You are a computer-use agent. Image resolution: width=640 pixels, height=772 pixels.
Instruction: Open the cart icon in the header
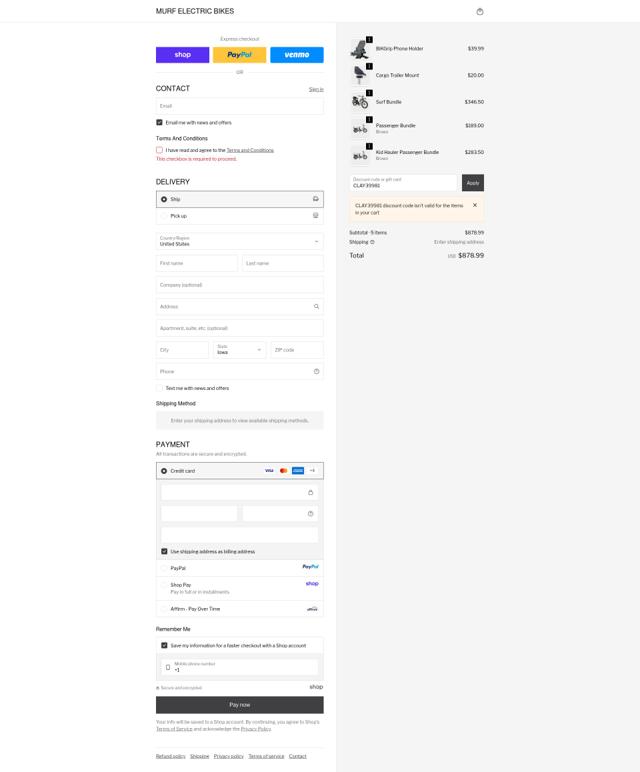click(480, 11)
